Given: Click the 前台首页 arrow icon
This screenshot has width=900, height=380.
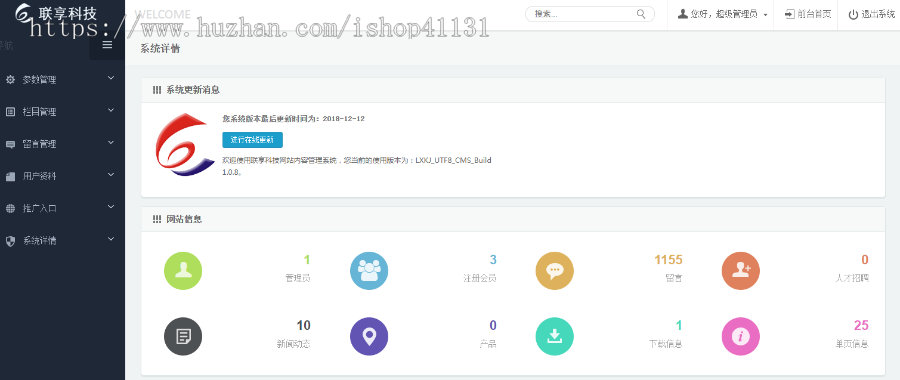Looking at the screenshot, I should pyautogui.click(x=790, y=14).
